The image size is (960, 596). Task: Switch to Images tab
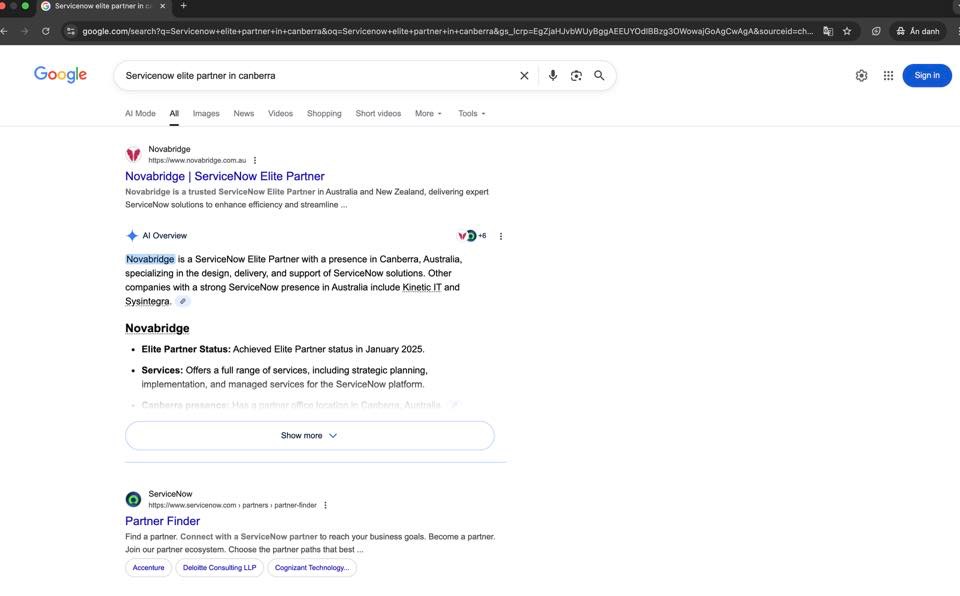206,113
